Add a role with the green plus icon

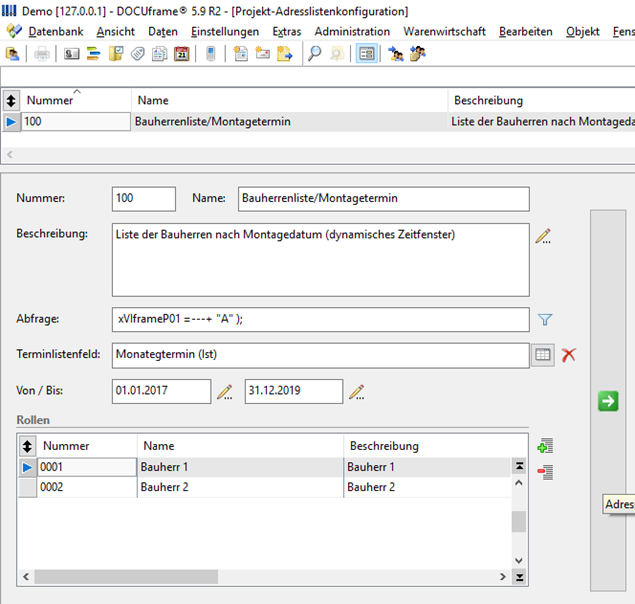coord(545,446)
